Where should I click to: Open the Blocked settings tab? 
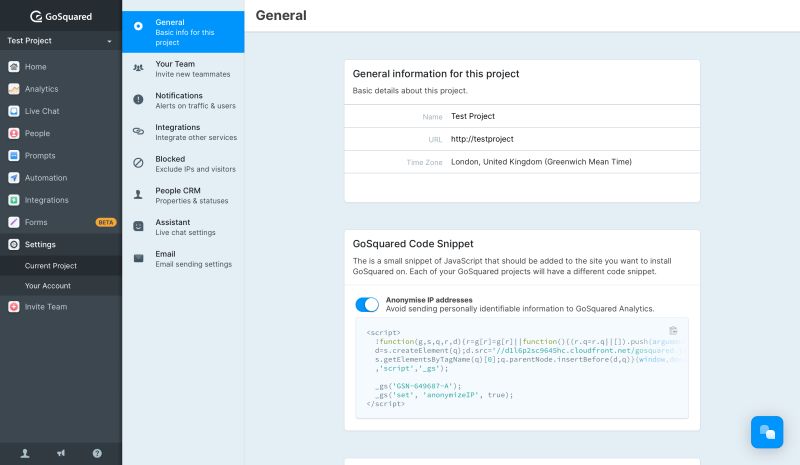coord(183,164)
